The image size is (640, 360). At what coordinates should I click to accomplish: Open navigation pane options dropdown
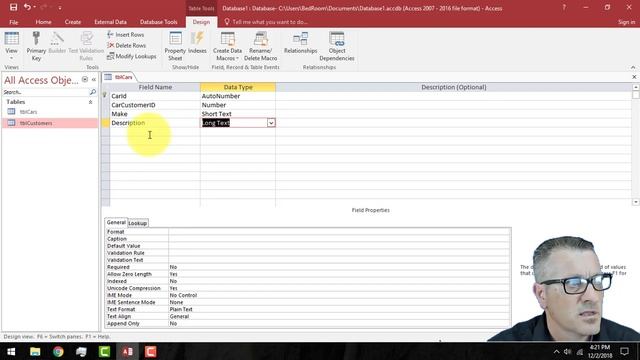pos(84,80)
